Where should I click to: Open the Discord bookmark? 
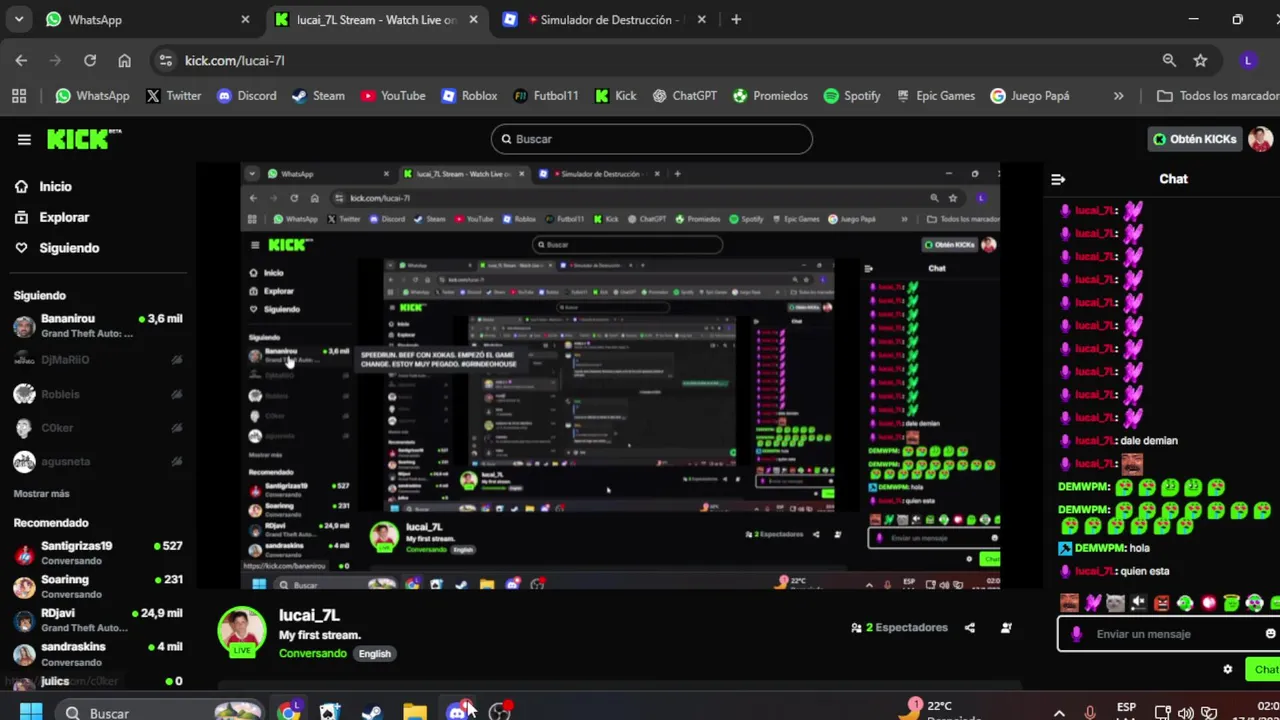click(246, 96)
